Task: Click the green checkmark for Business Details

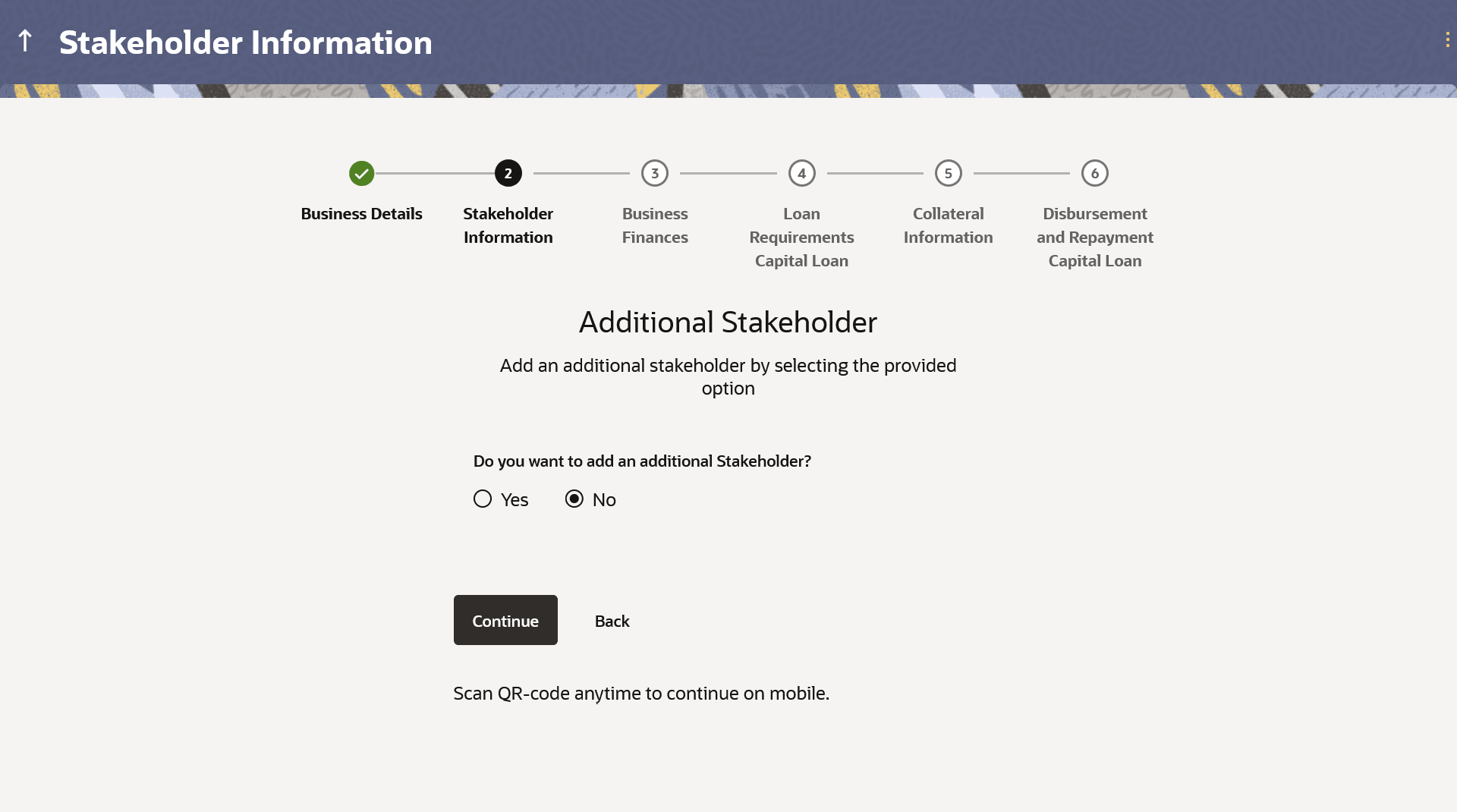Action: click(360, 173)
